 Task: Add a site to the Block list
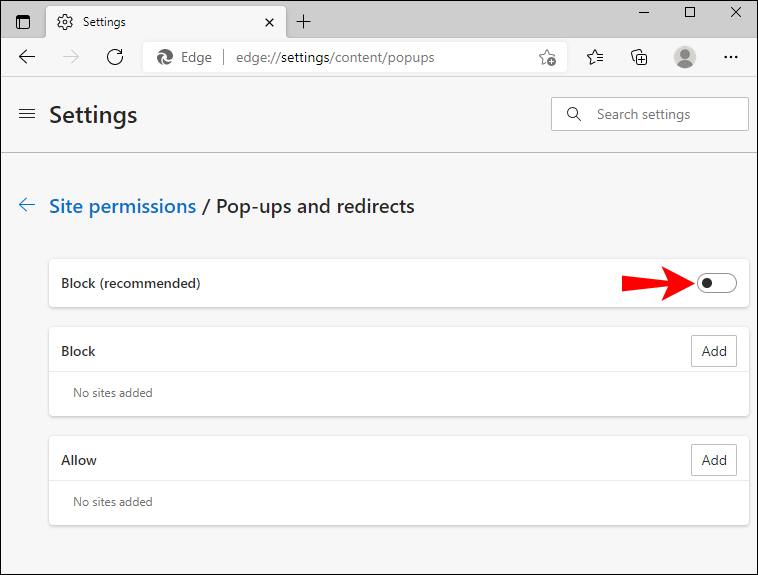click(714, 351)
